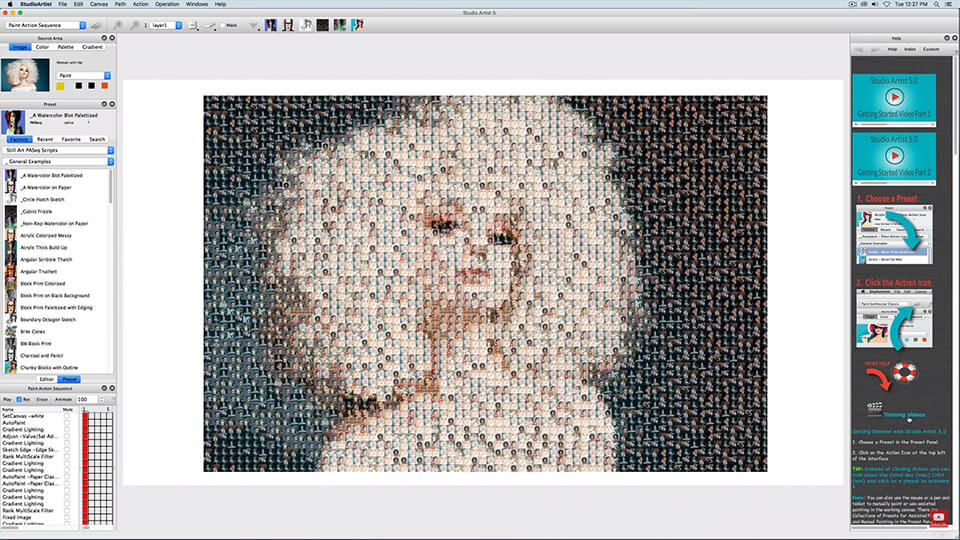The image size is (960, 540).
Task: Click the action icon beside Paint Action Sequence
Action: click(96, 25)
